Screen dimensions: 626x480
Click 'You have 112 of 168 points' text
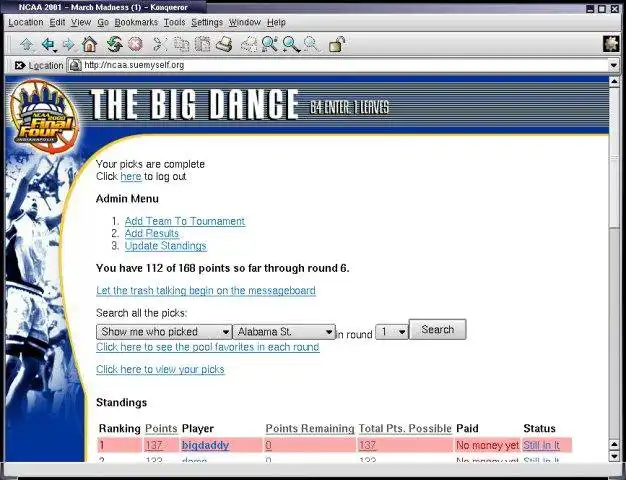click(x=223, y=268)
